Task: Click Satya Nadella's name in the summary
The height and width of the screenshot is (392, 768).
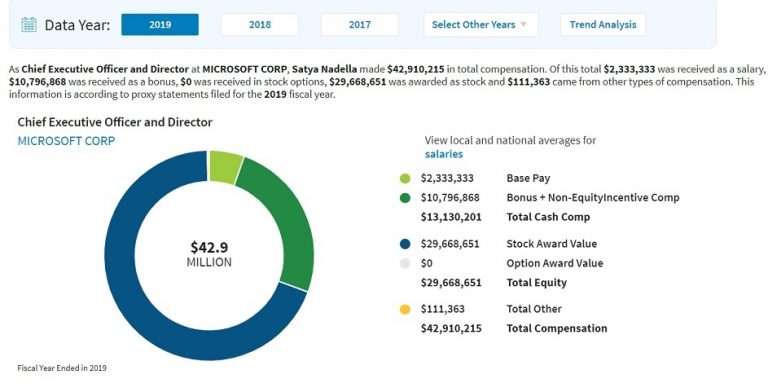Action: (324, 69)
